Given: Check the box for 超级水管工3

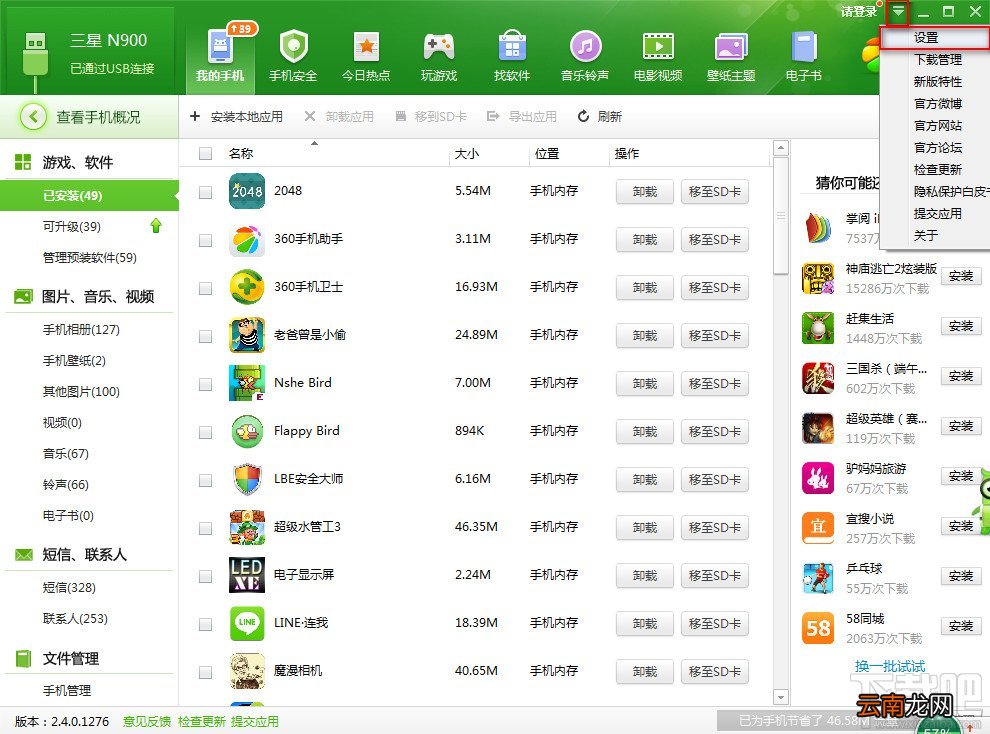Looking at the screenshot, I should 205,528.
